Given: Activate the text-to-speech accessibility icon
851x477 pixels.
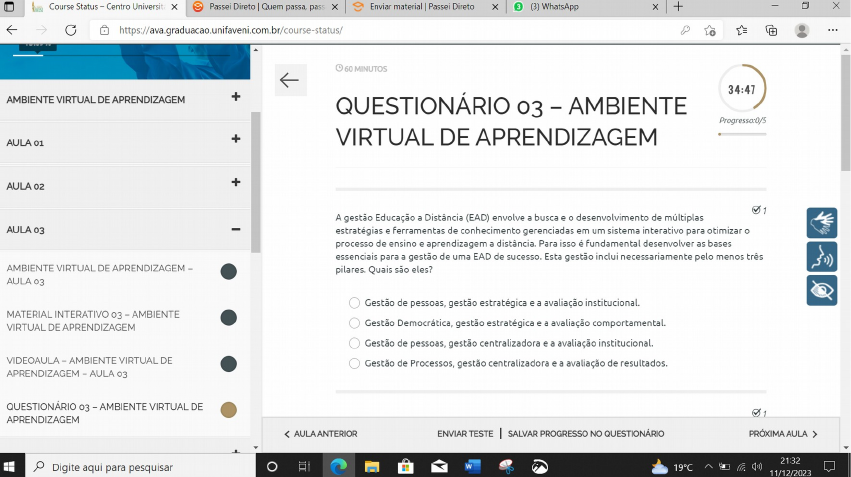Looking at the screenshot, I should tap(821, 257).
